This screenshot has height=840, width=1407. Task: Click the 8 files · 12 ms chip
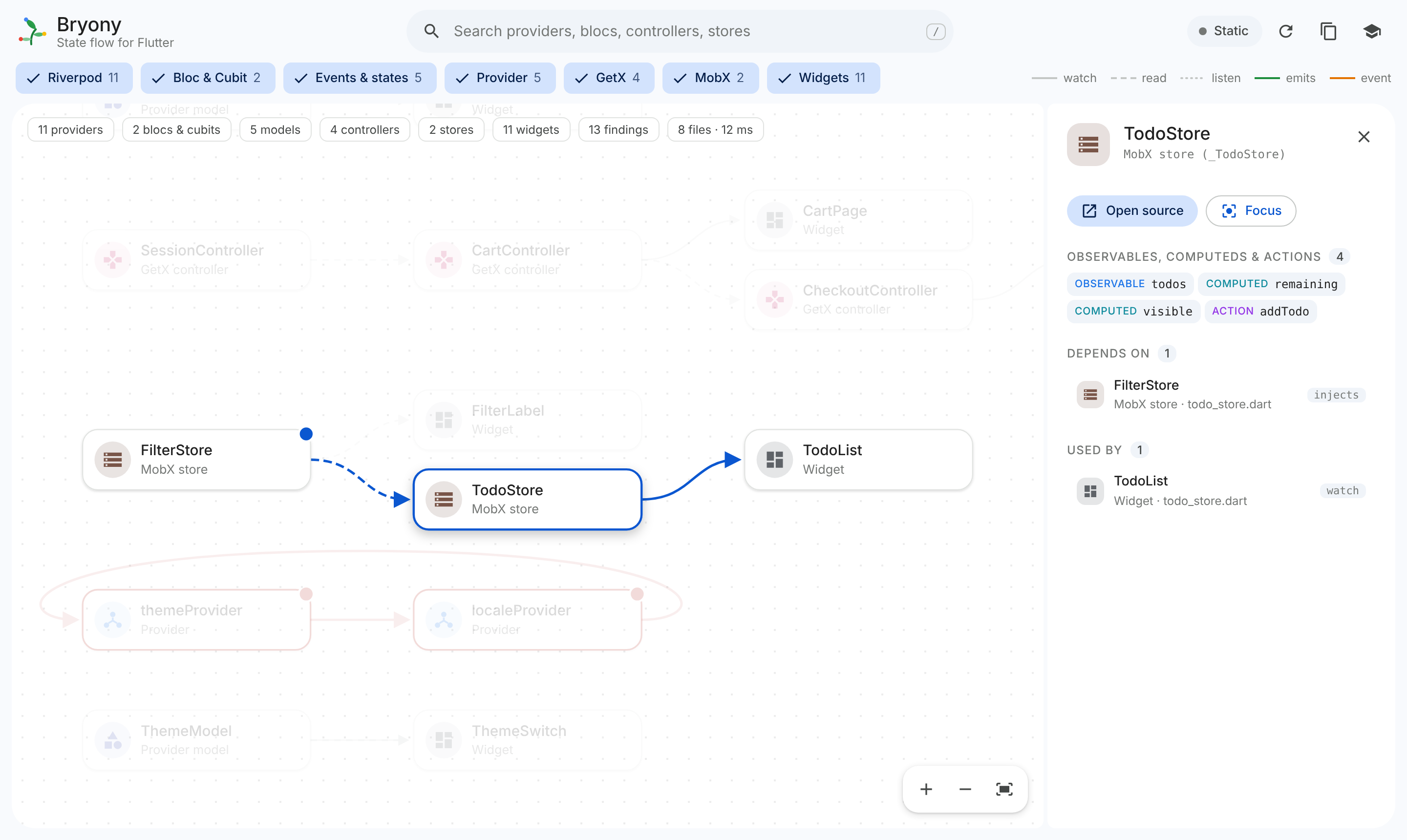[715, 129]
